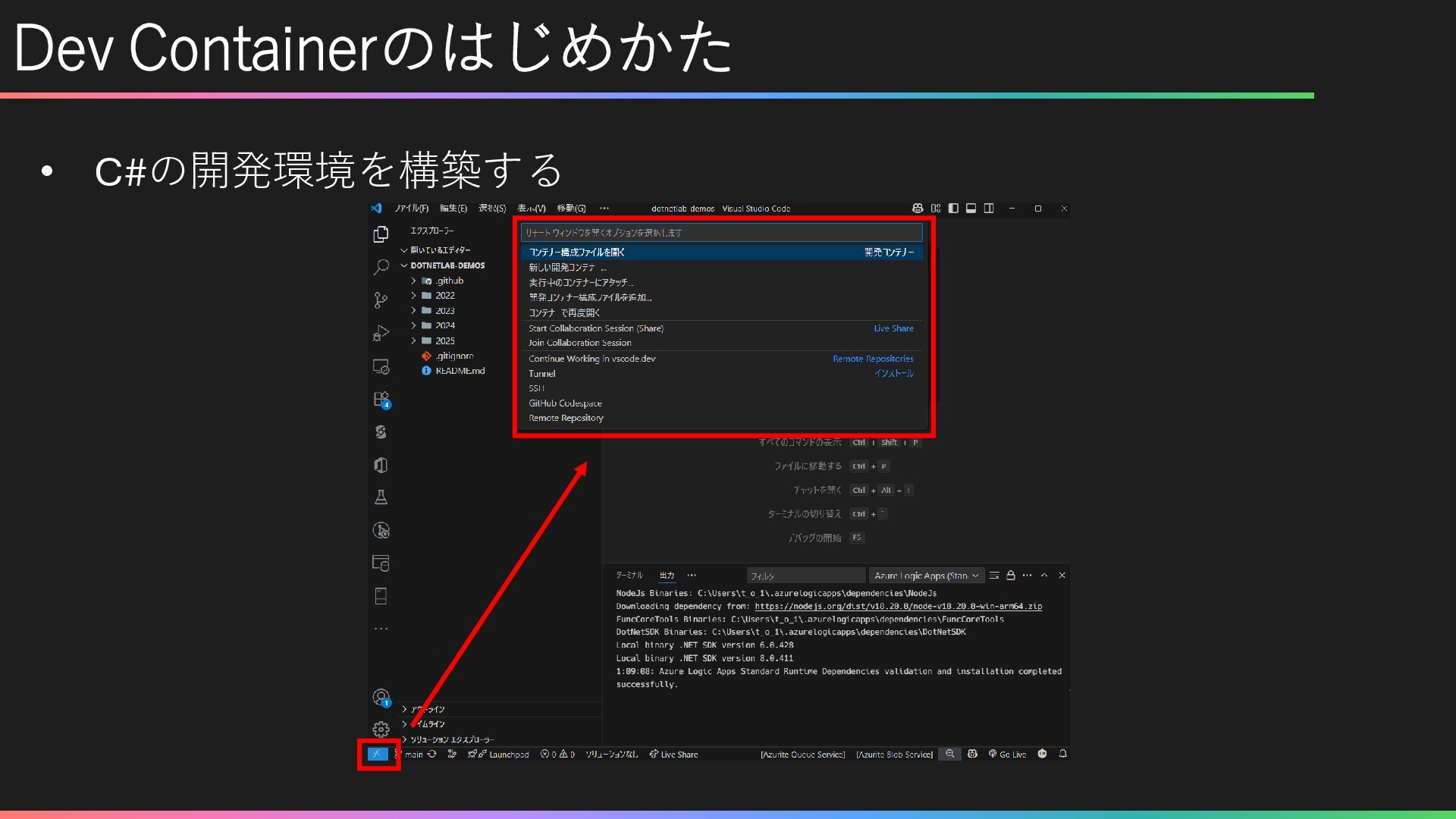The image size is (1456, 819).
Task: Click the notifications bell in the status bar
Action: point(1062,754)
